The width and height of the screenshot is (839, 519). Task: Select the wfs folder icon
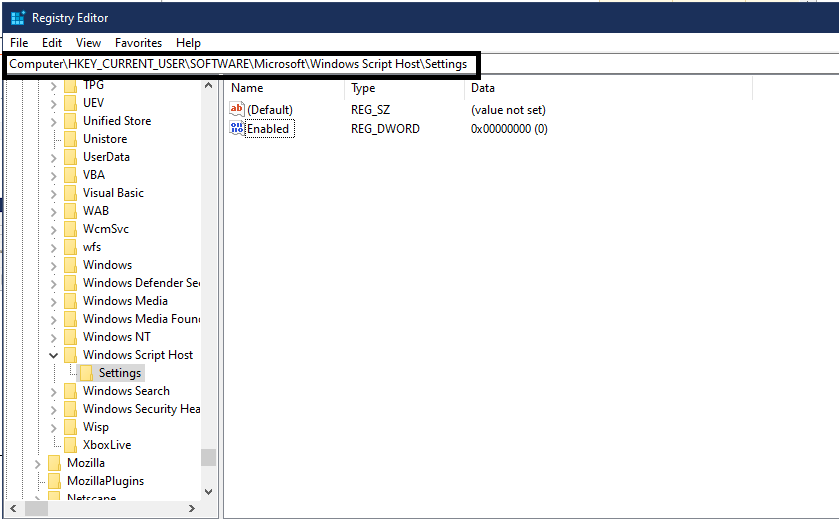click(x=70, y=247)
